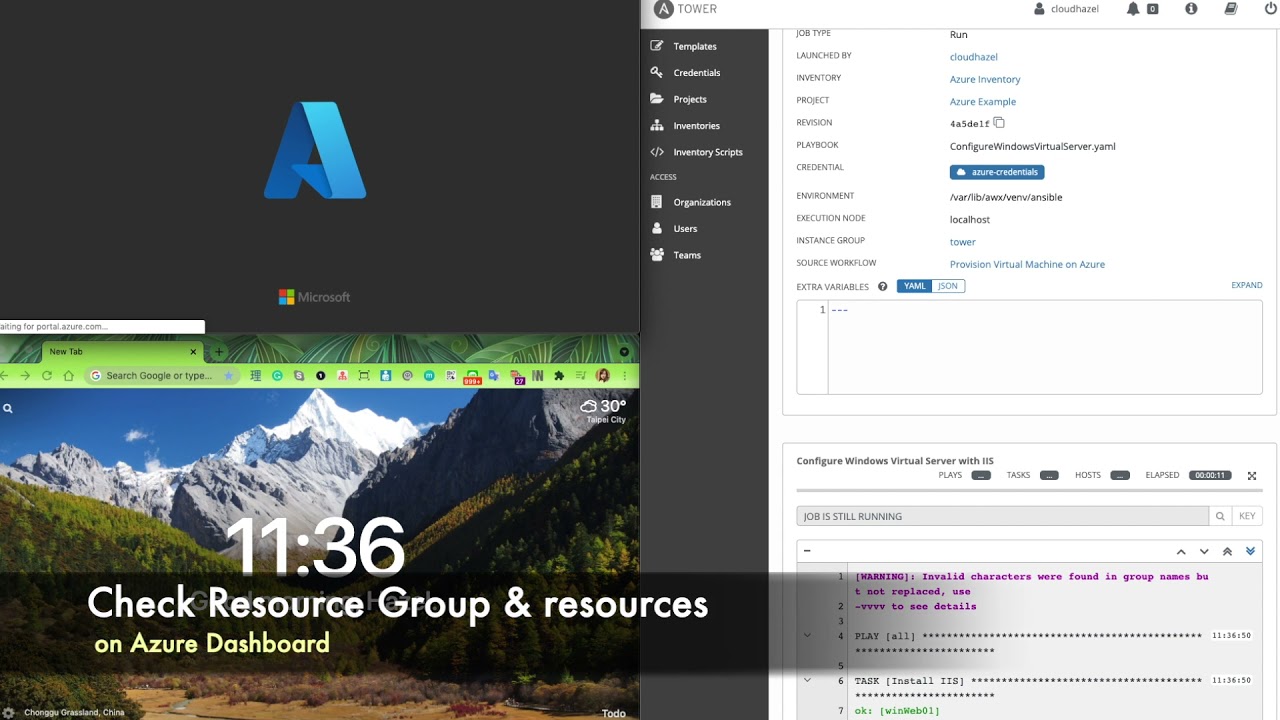
Task: Open the Azure Inventory link
Action: (x=985, y=79)
